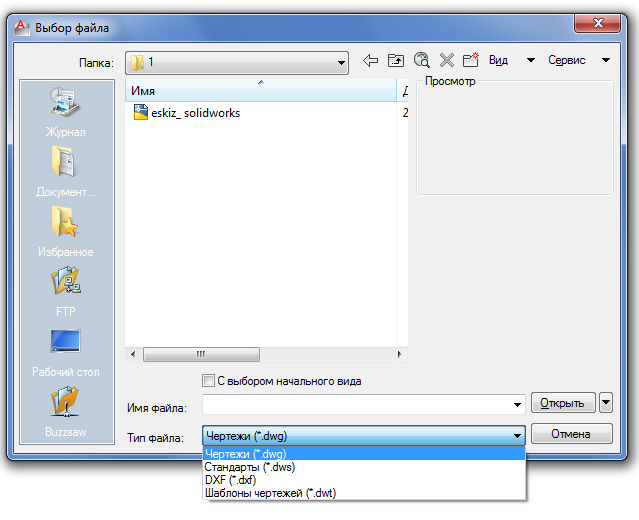
Task: Click the AutoCAD logo in title bar
Action: (x=22, y=28)
